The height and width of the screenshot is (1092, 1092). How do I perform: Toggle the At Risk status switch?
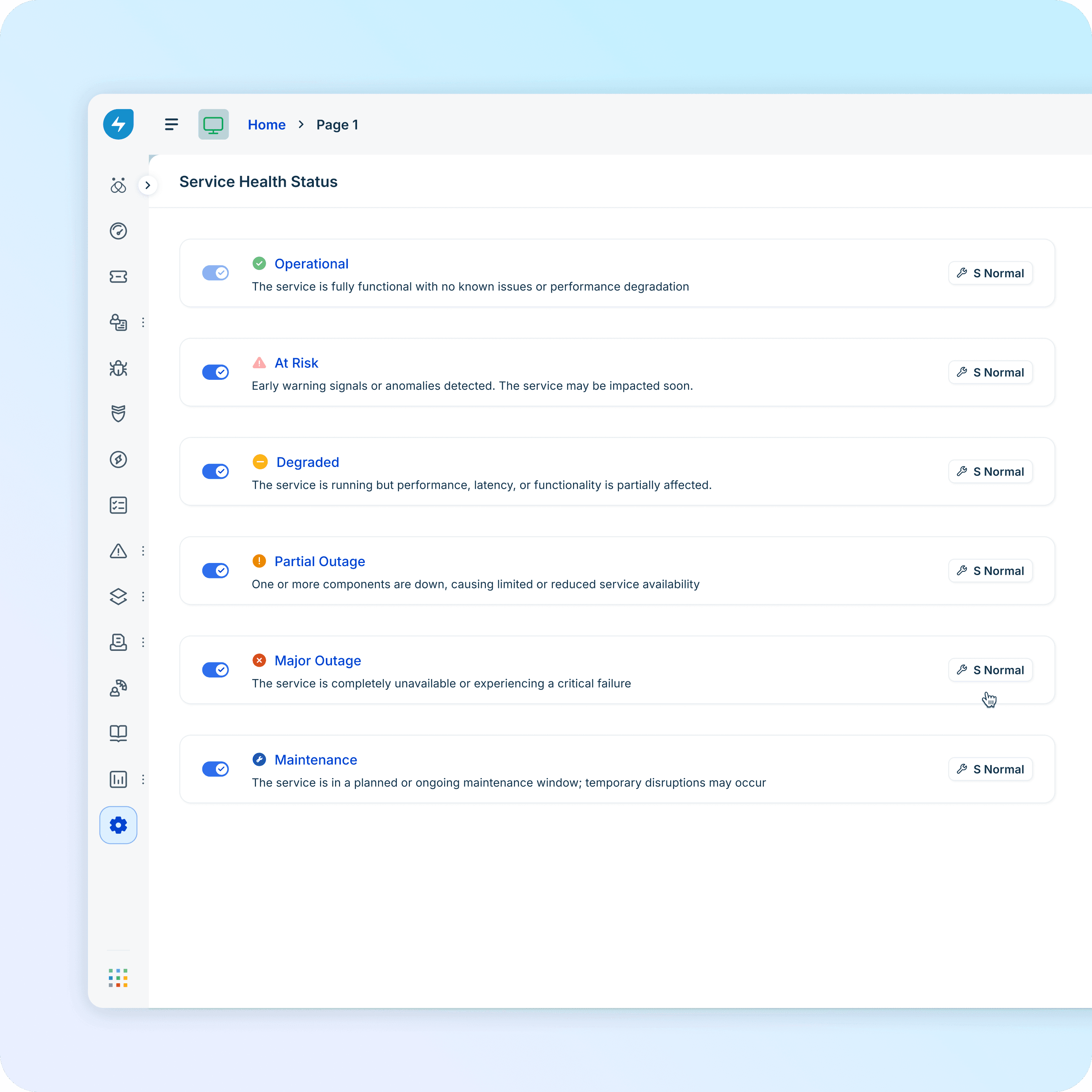click(215, 372)
